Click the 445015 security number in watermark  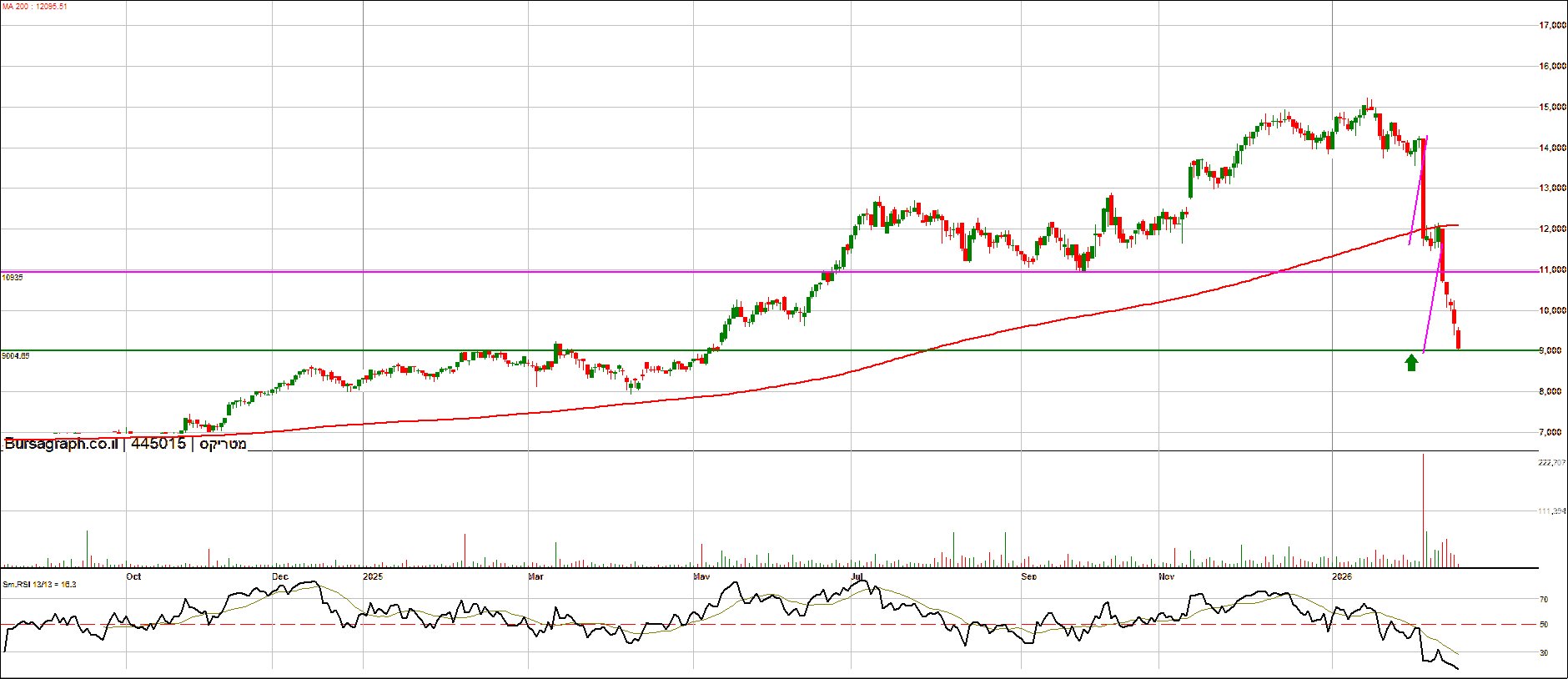pyautogui.click(x=158, y=444)
